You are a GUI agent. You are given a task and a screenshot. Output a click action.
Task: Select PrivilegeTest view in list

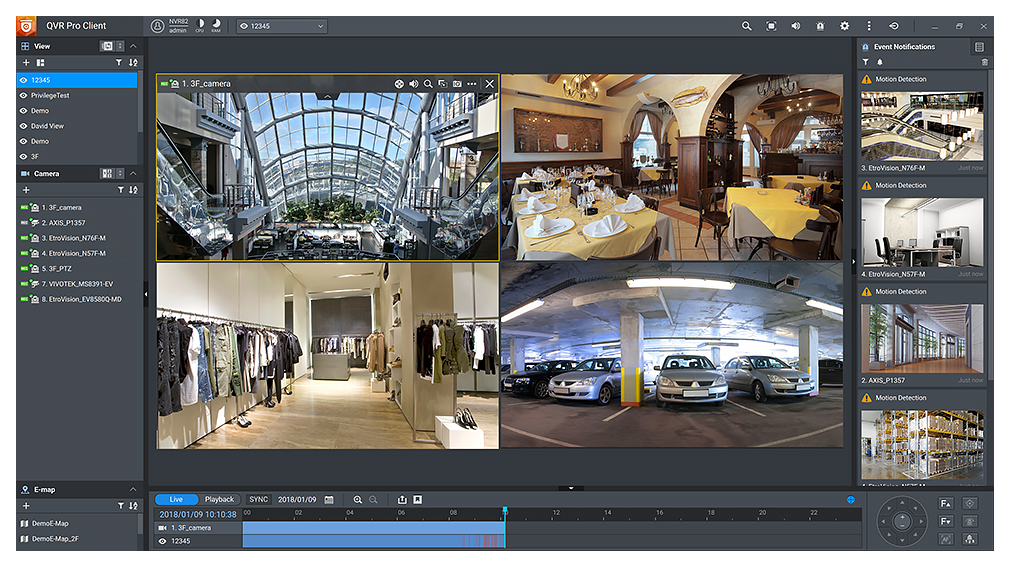(50, 95)
